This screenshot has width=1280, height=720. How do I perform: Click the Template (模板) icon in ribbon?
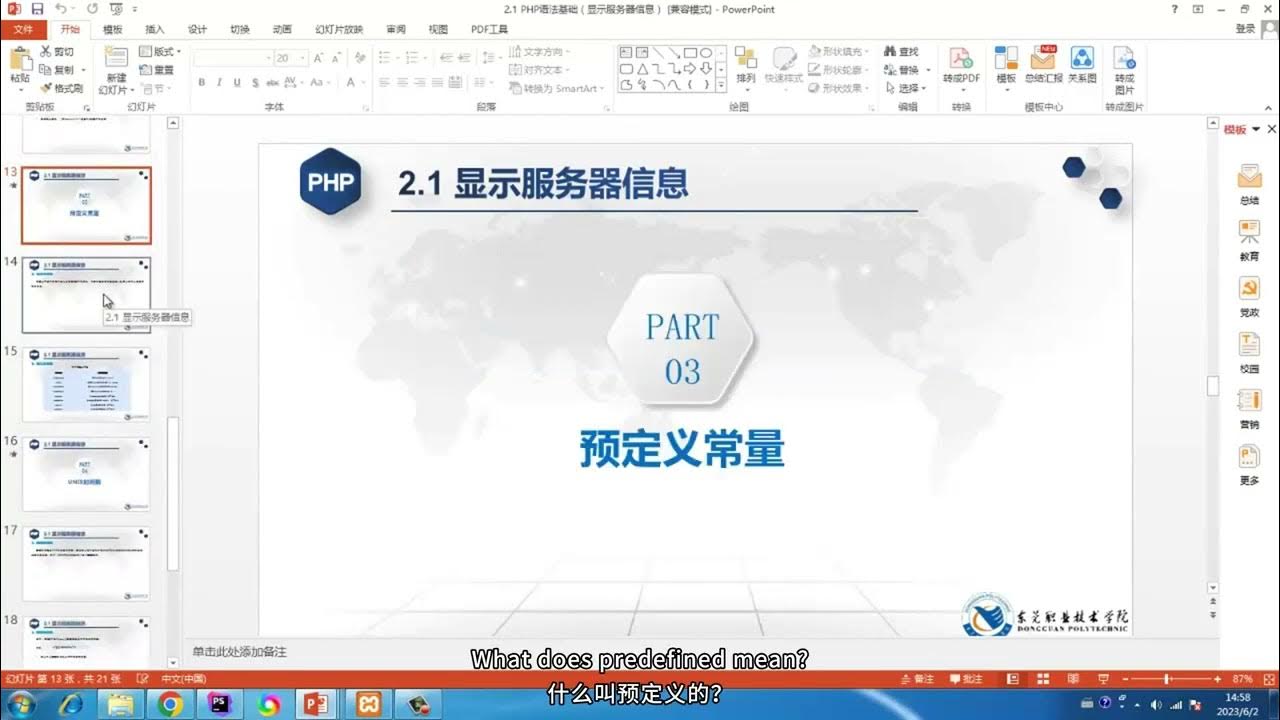pos(1006,58)
